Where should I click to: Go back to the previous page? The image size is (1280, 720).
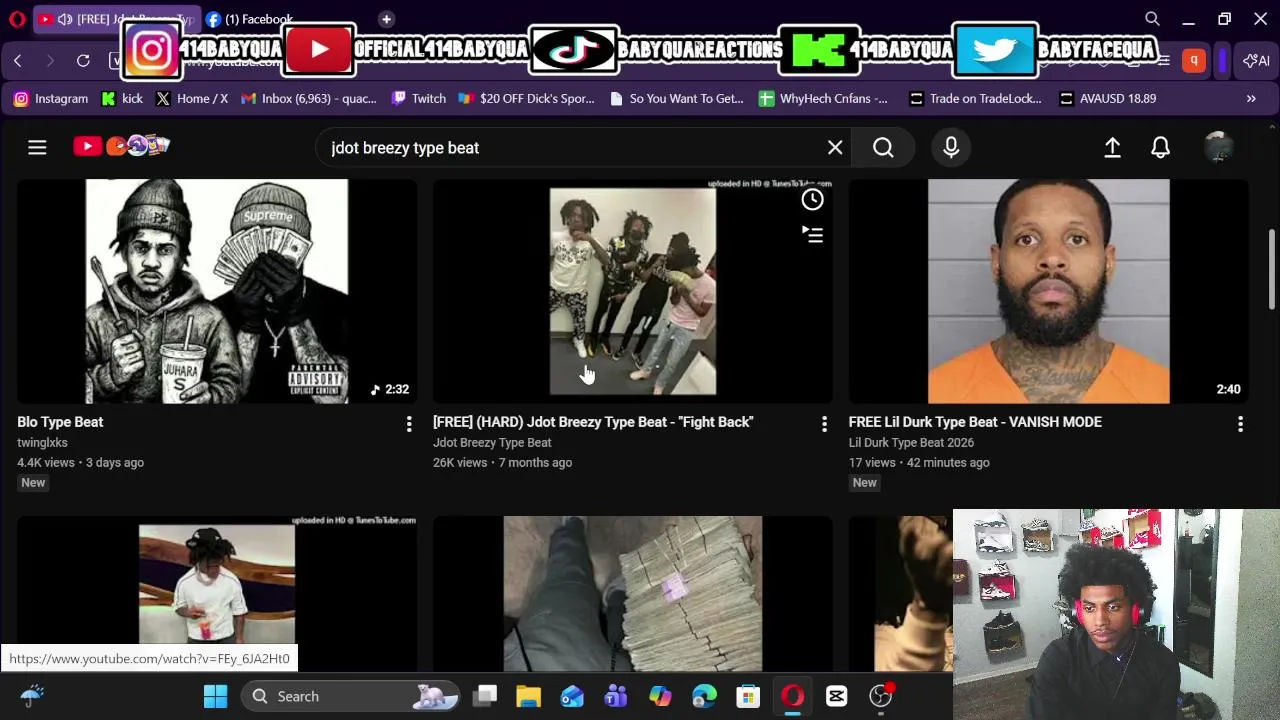pos(18,61)
